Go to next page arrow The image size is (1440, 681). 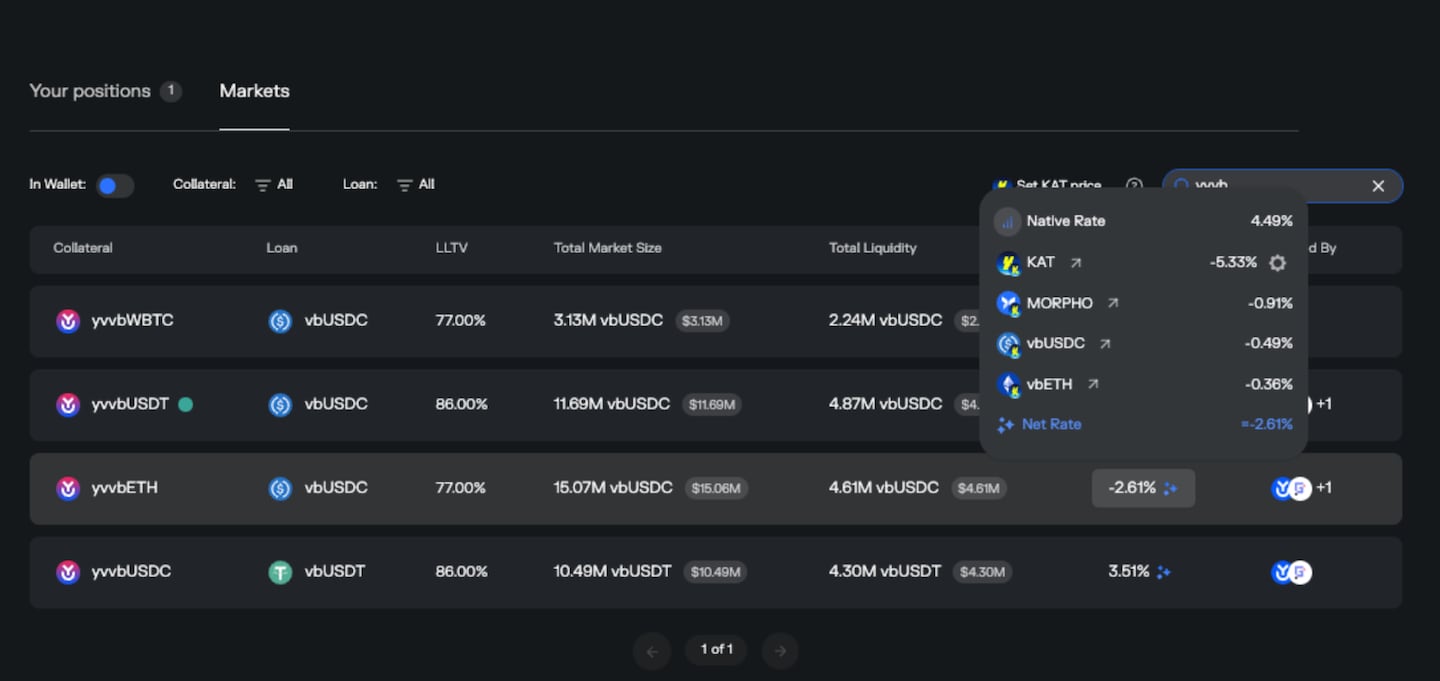[x=780, y=651]
